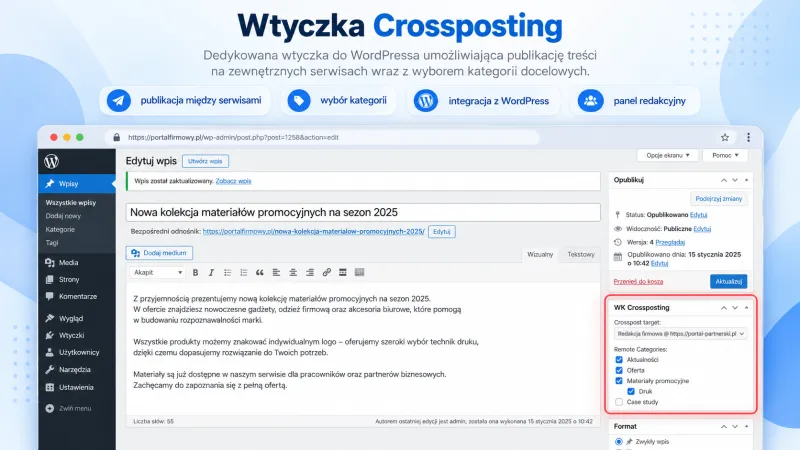Check the Case study category
The width and height of the screenshot is (800, 450).
pos(619,402)
